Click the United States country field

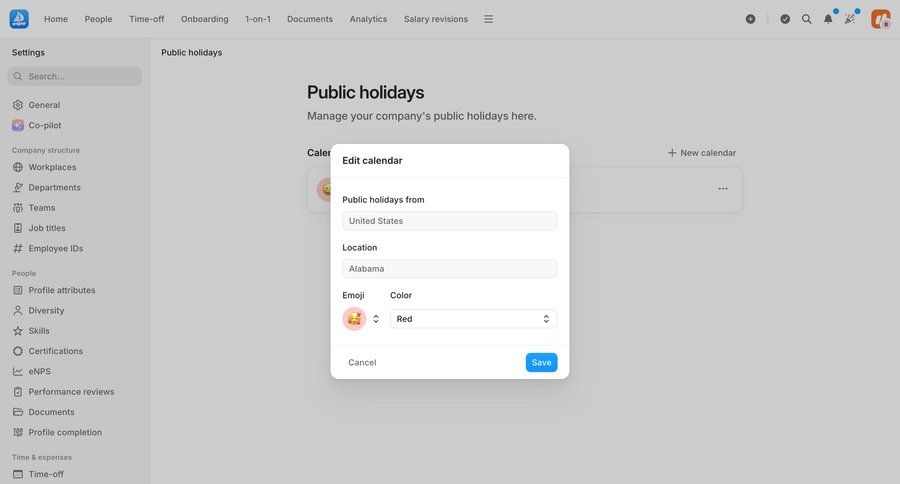pos(449,221)
